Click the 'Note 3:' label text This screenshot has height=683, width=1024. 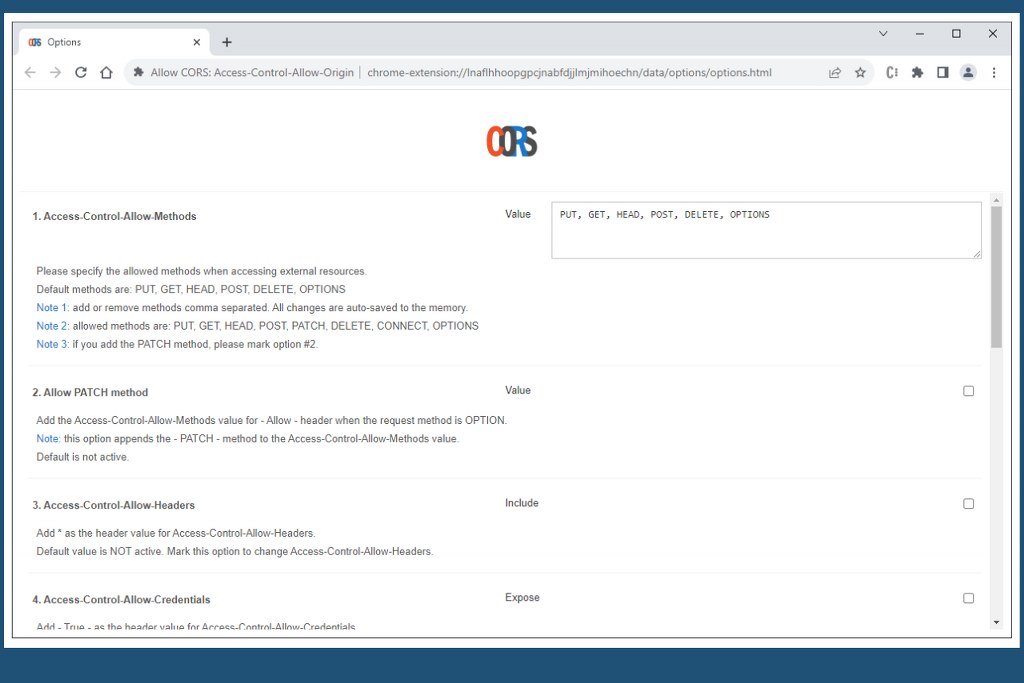[x=52, y=344]
